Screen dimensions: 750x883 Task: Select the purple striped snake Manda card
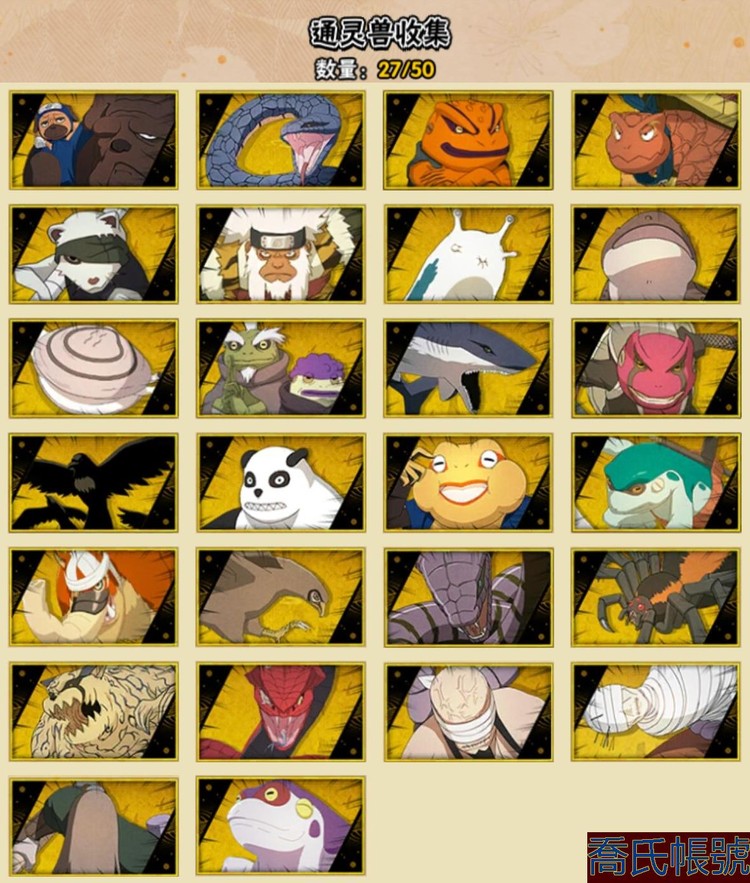(468, 597)
